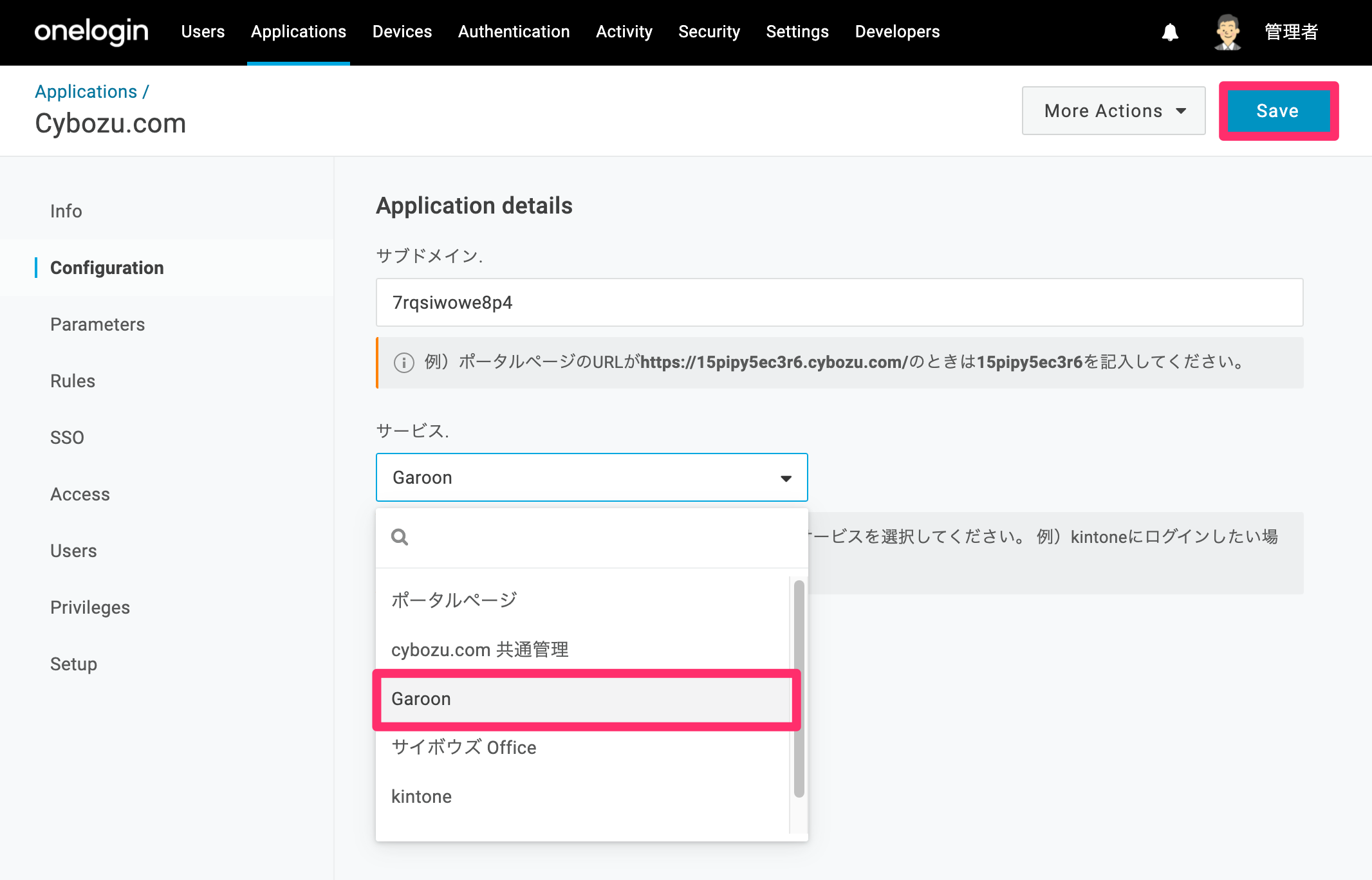Click the Cybozu.com page title
Screen dimensions: 1372x880
point(111,124)
